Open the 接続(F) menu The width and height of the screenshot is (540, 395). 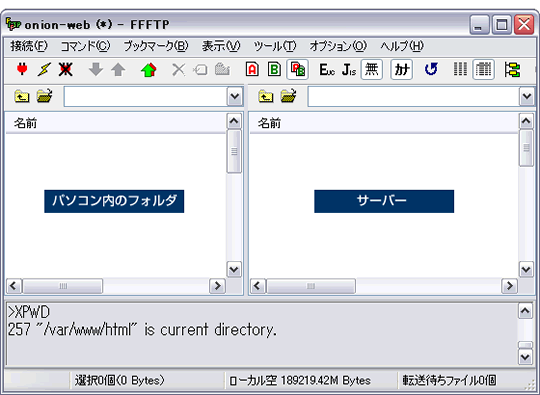click(x=29, y=46)
